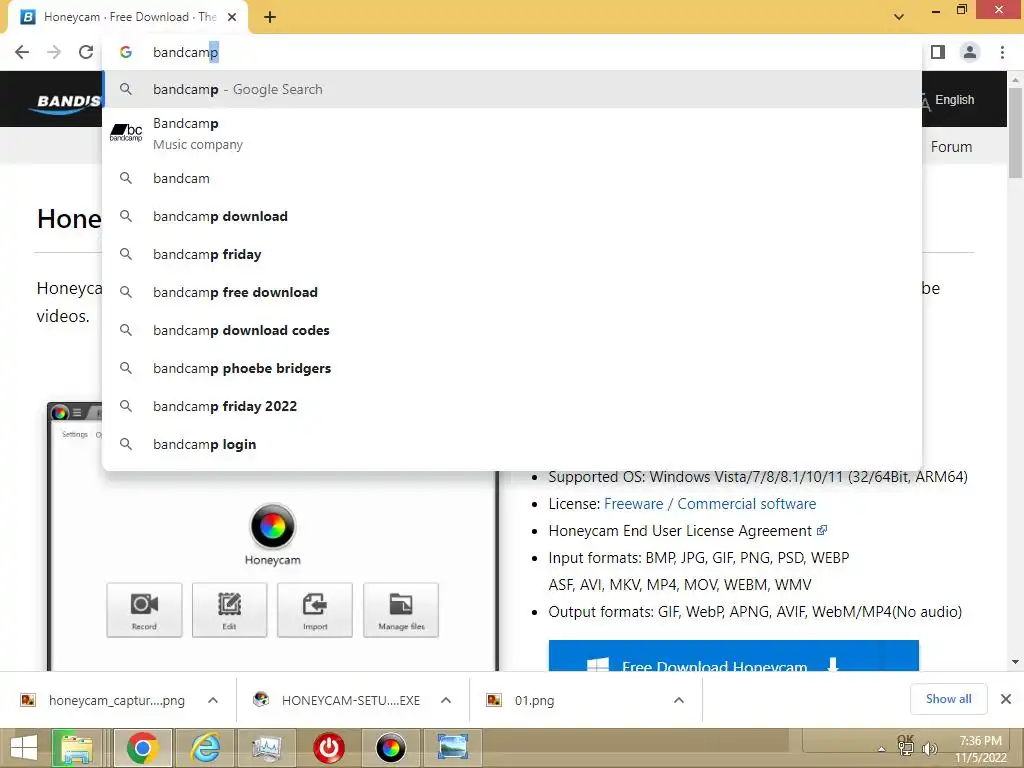Expand options for HONEYCAM-SETU....EXE download
1024x768 pixels.
click(x=446, y=700)
